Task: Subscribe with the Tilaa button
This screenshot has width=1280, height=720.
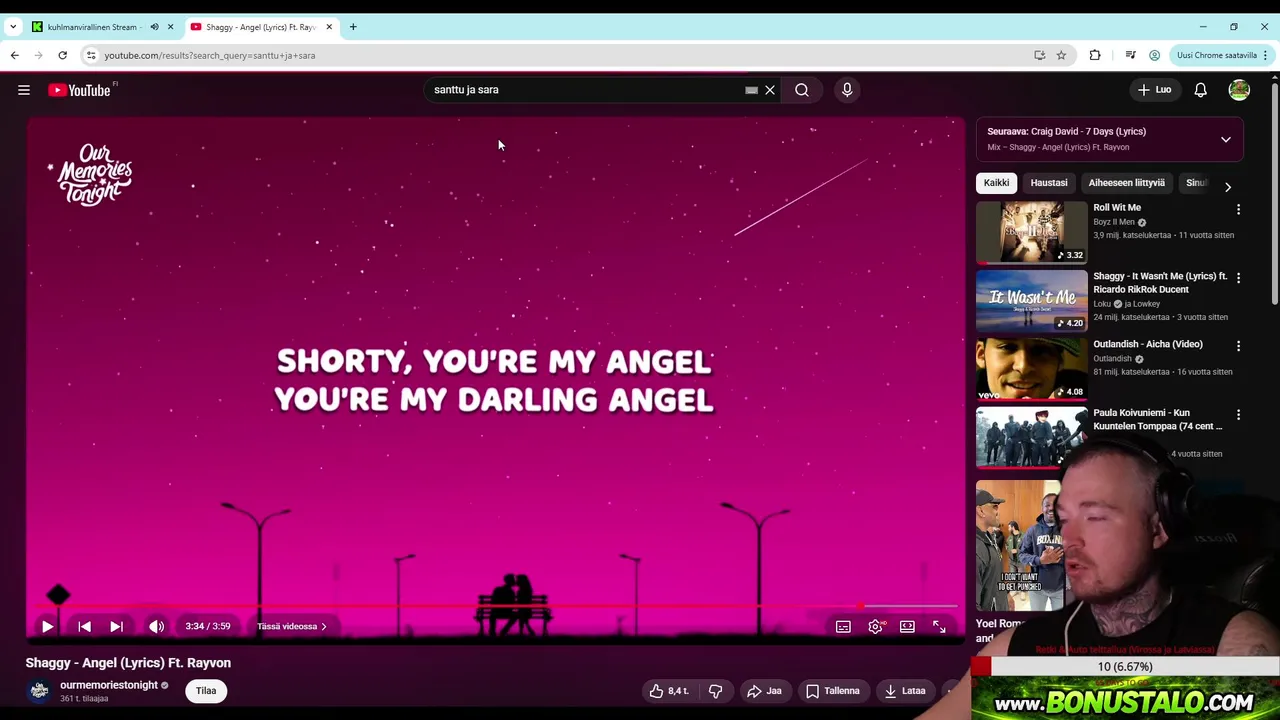Action: (206, 691)
